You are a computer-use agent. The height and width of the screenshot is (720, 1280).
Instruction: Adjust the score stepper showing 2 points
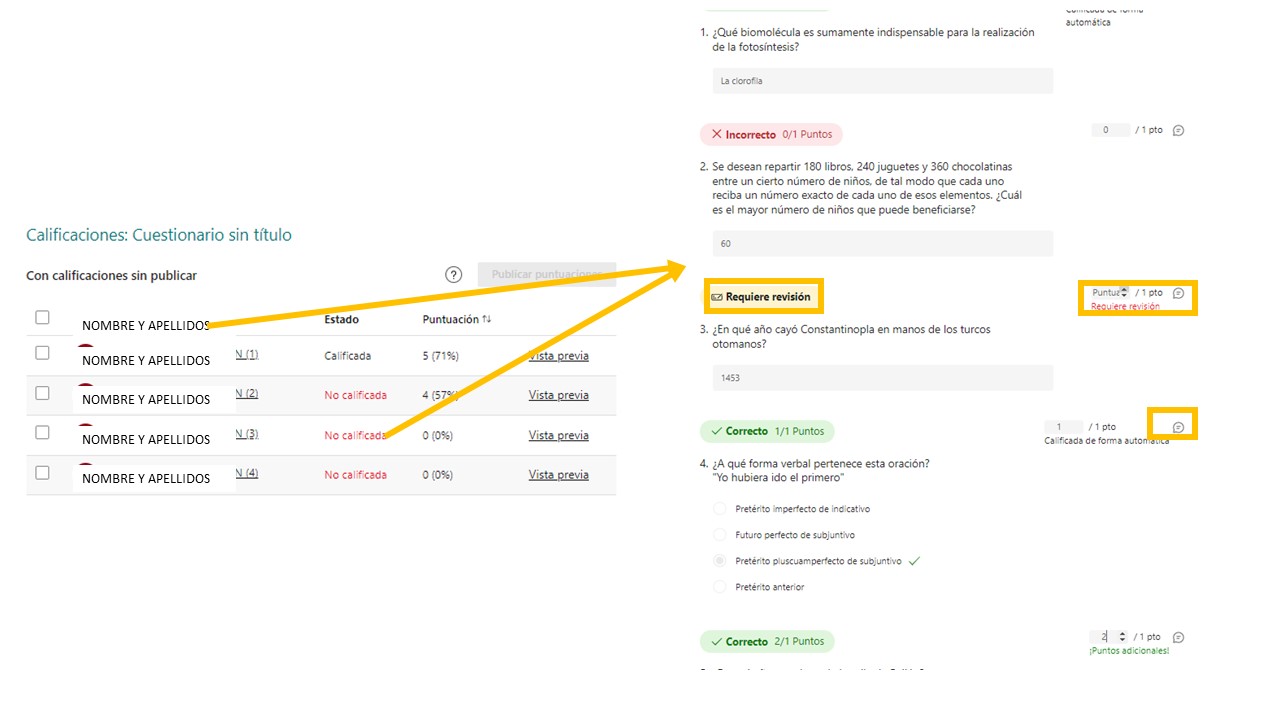click(x=1122, y=637)
